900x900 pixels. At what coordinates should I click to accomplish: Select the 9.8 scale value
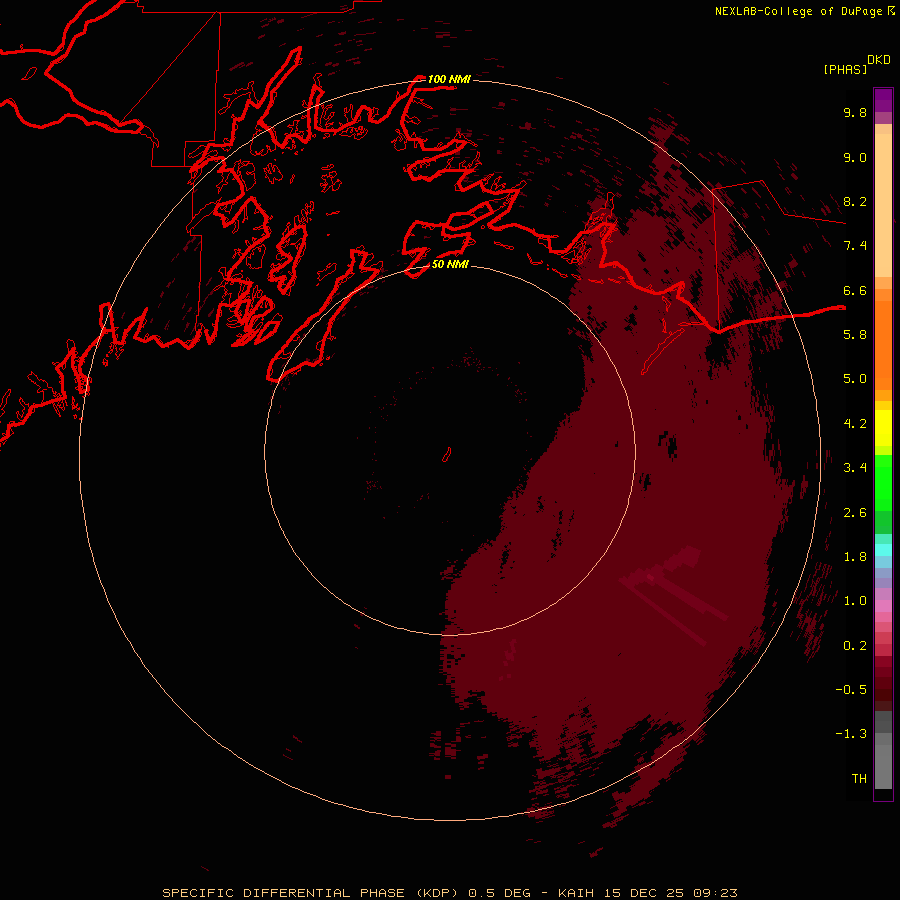tap(855, 112)
